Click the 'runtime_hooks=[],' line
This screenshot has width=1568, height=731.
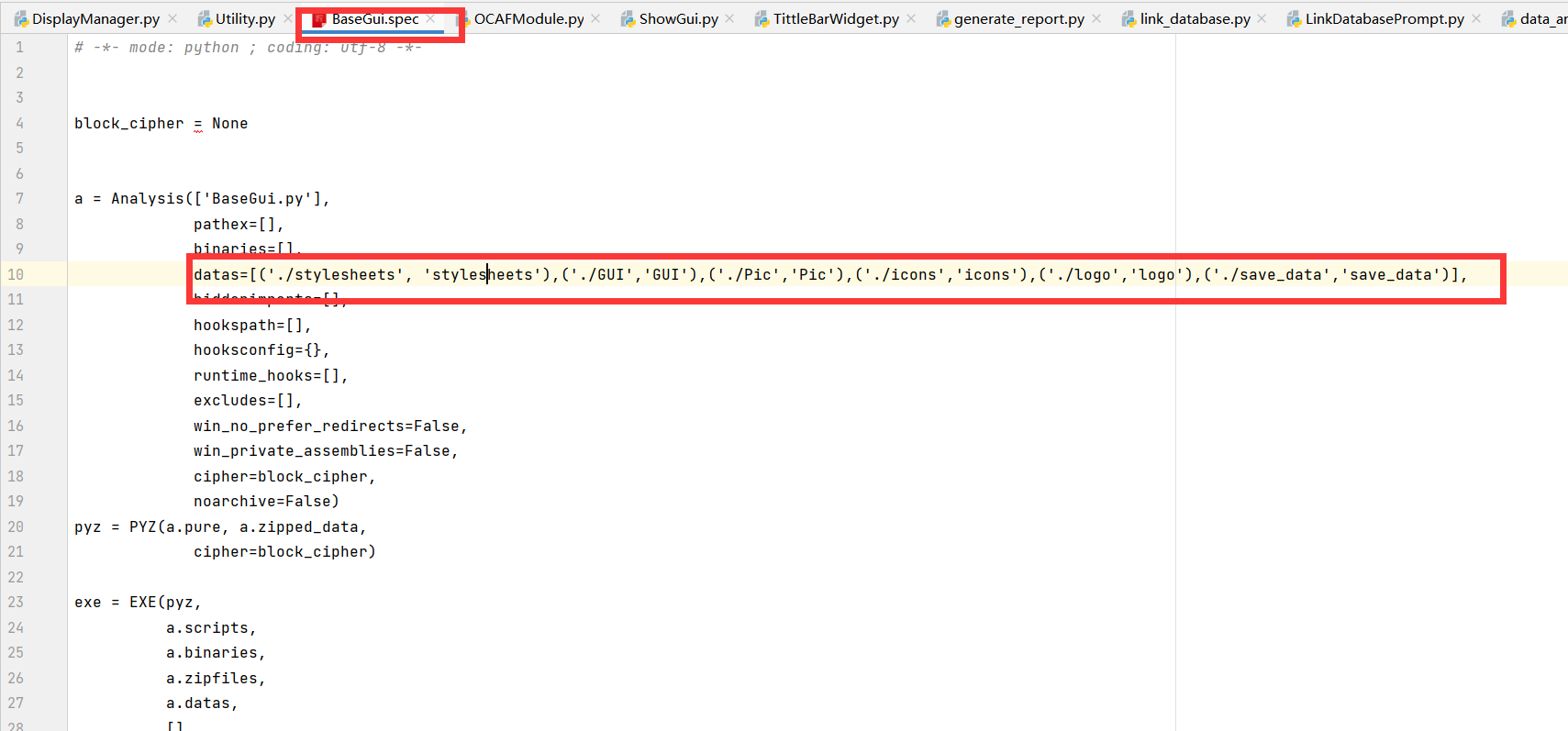point(271,376)
